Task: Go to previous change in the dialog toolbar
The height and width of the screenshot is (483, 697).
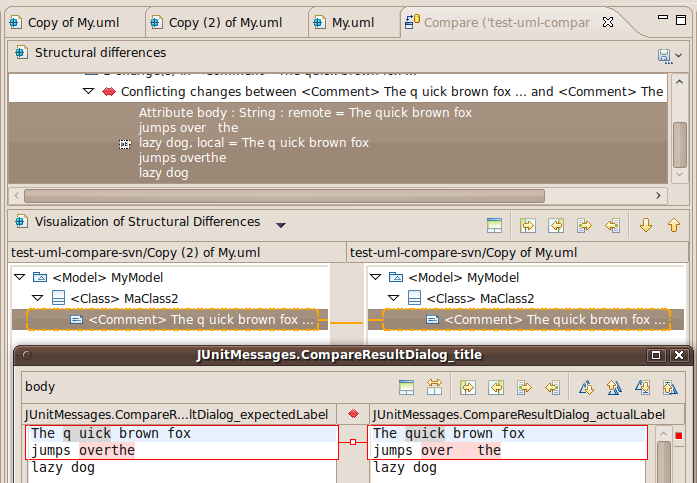Action: 670,387
